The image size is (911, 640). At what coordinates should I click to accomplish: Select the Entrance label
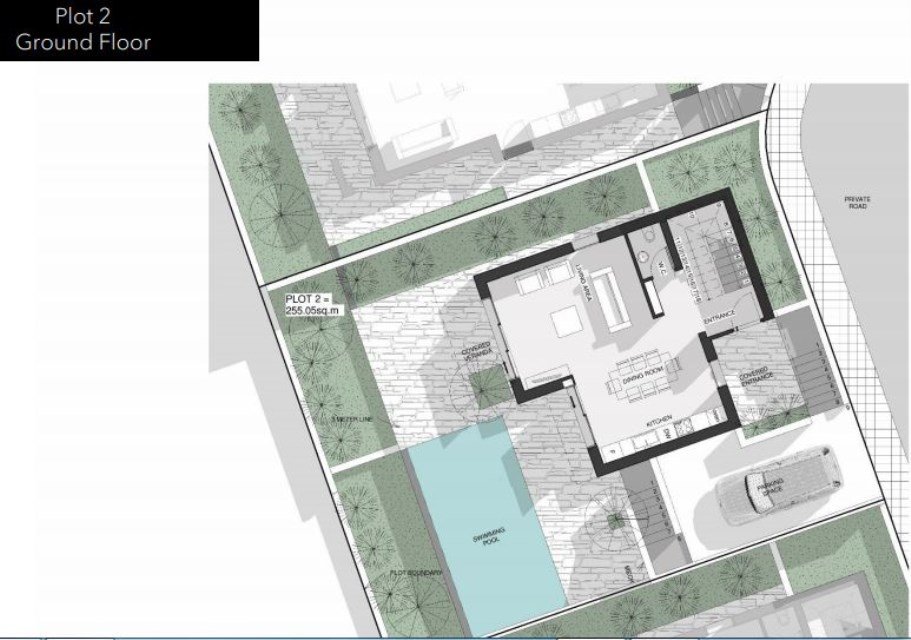pos(720,316)
